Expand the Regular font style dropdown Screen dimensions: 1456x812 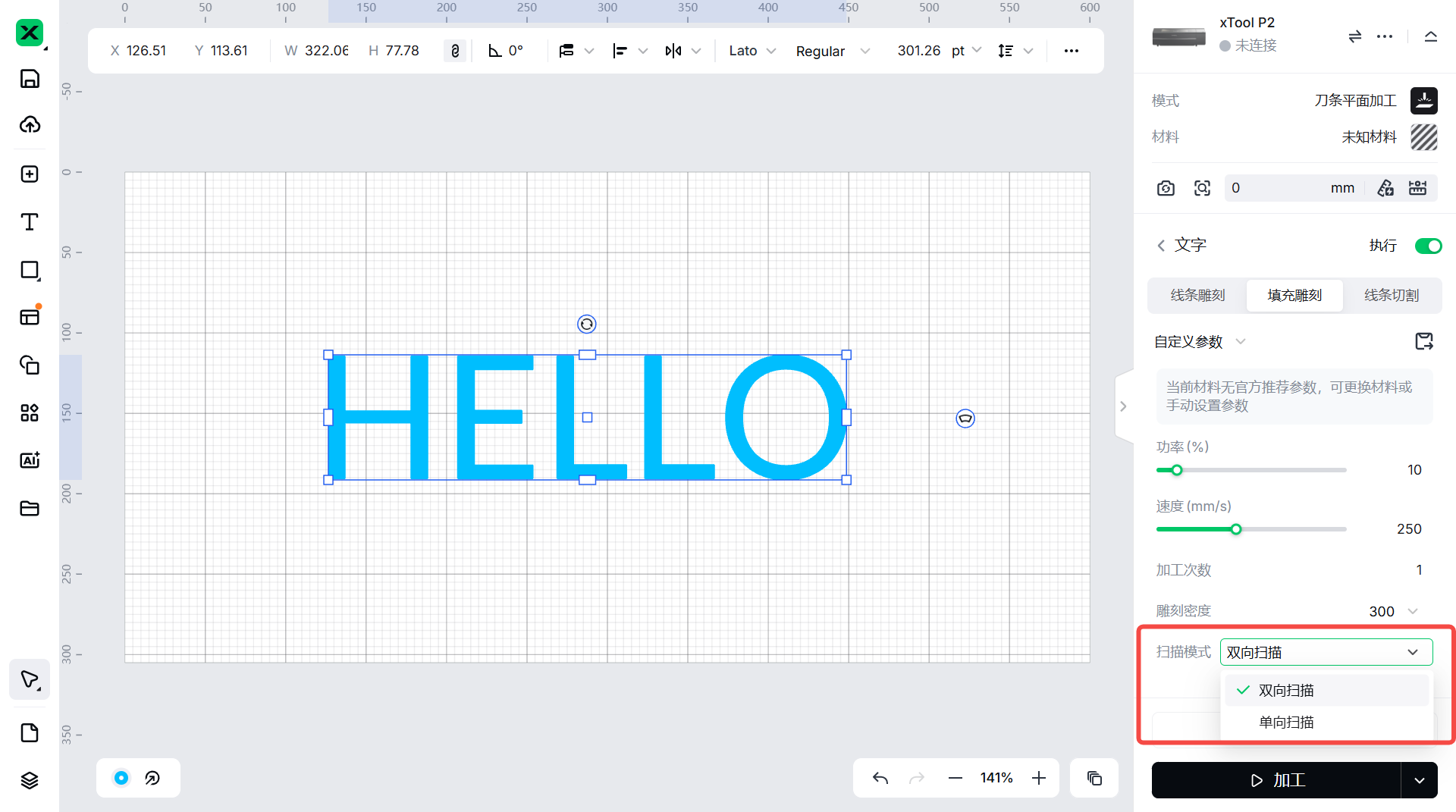pos(832,51)
